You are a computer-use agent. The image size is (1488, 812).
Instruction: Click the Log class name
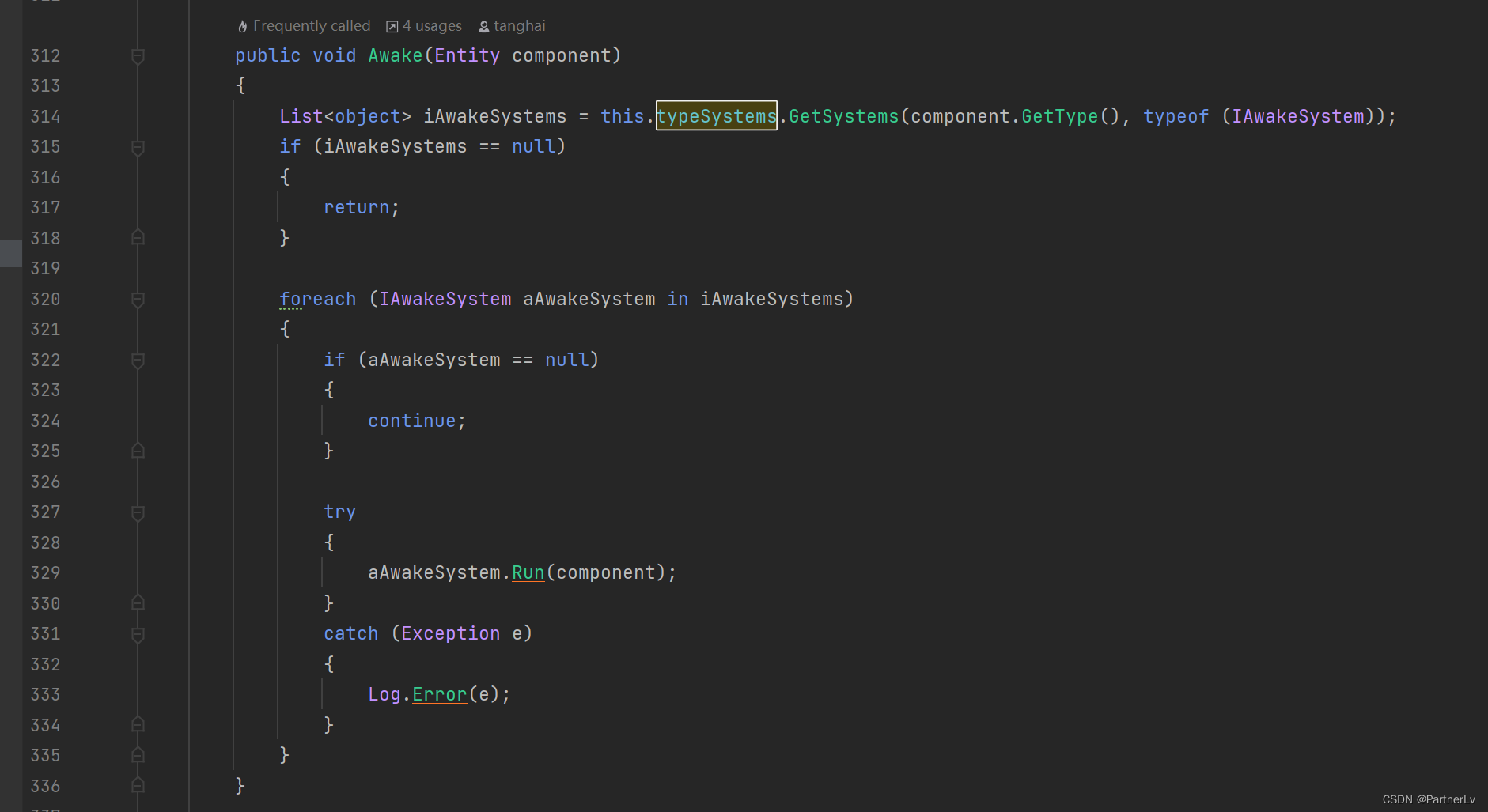pyautogui.click(x=384, y=694)
